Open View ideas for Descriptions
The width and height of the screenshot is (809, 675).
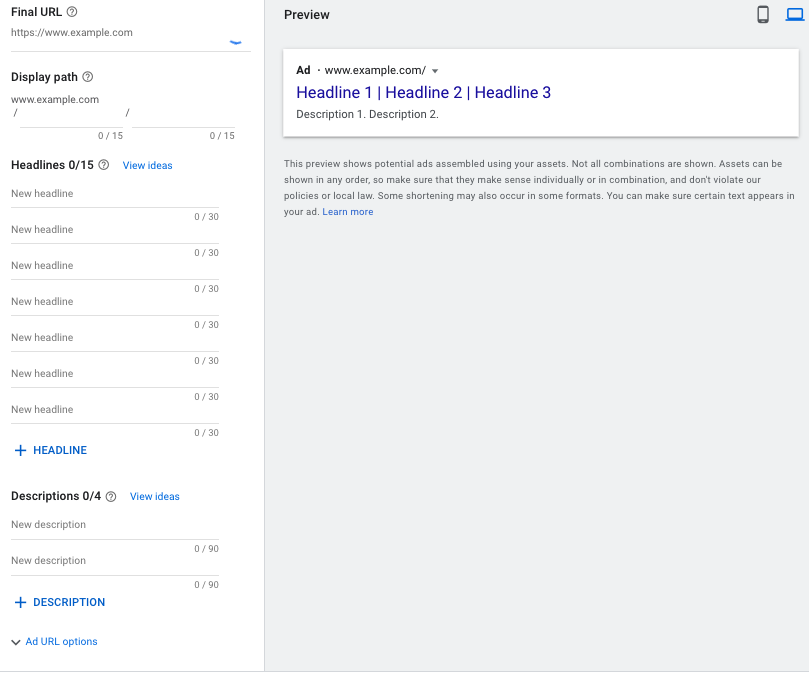[x=154, y=496]
